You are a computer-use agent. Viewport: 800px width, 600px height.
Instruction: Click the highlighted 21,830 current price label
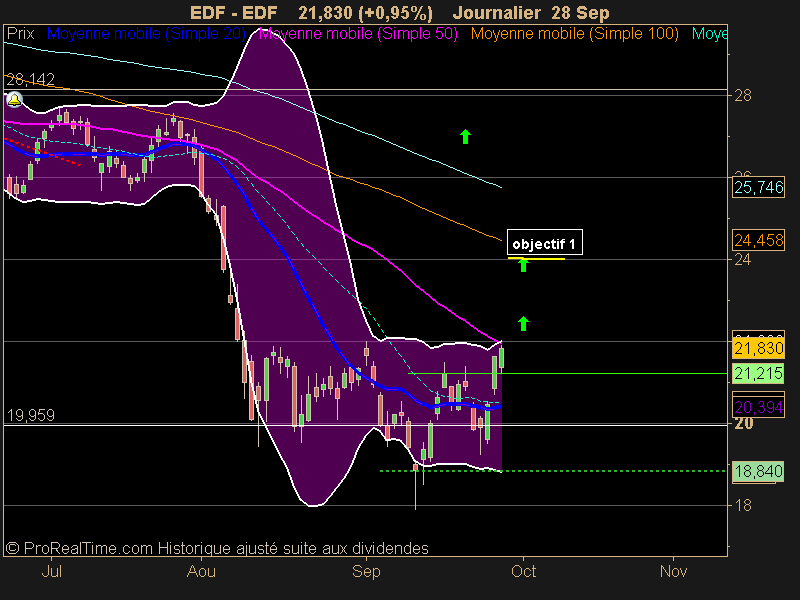pos(759,348)
